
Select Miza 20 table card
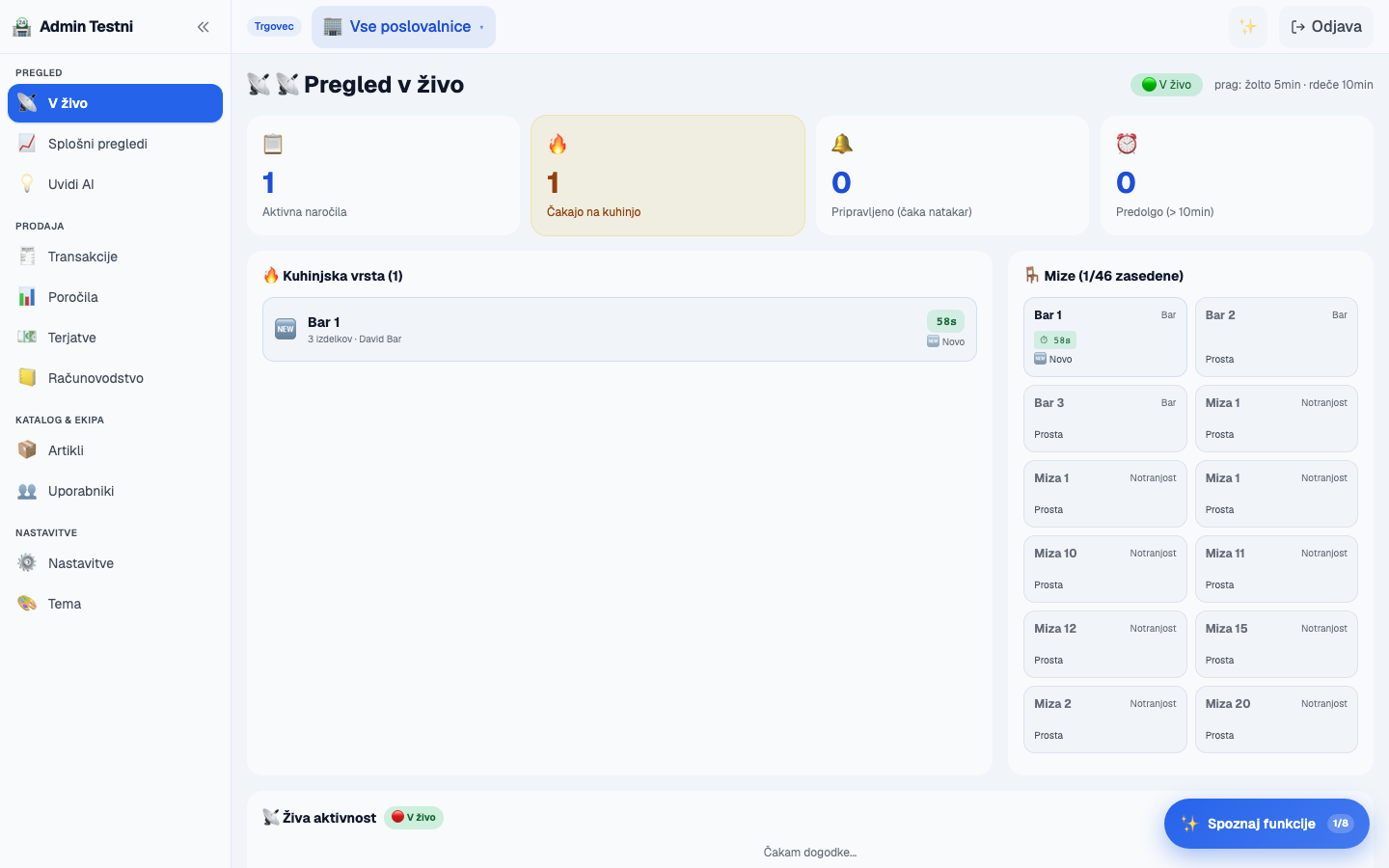pos(1276,719)
